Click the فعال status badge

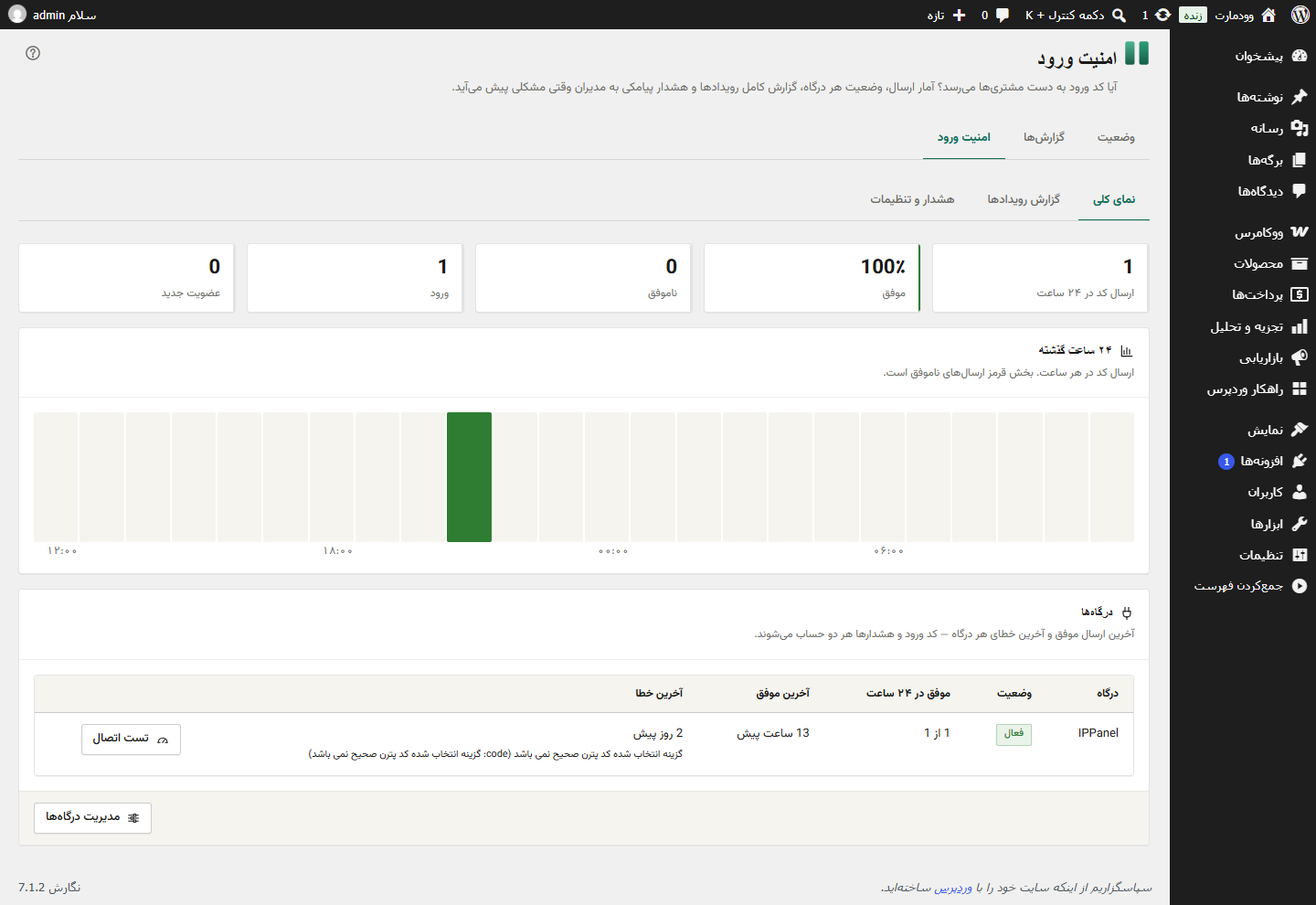[1014, 733]
